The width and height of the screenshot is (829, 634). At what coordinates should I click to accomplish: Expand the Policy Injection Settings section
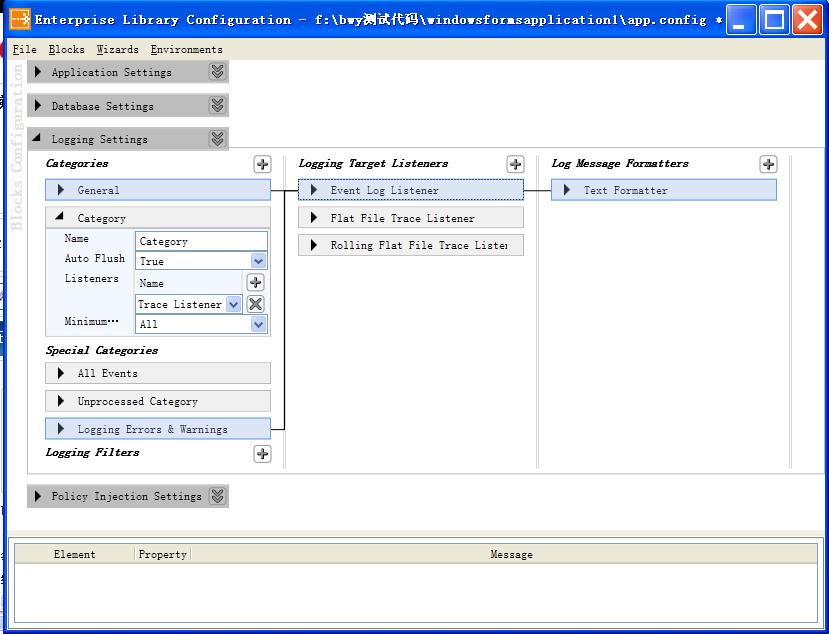(38, 496)
